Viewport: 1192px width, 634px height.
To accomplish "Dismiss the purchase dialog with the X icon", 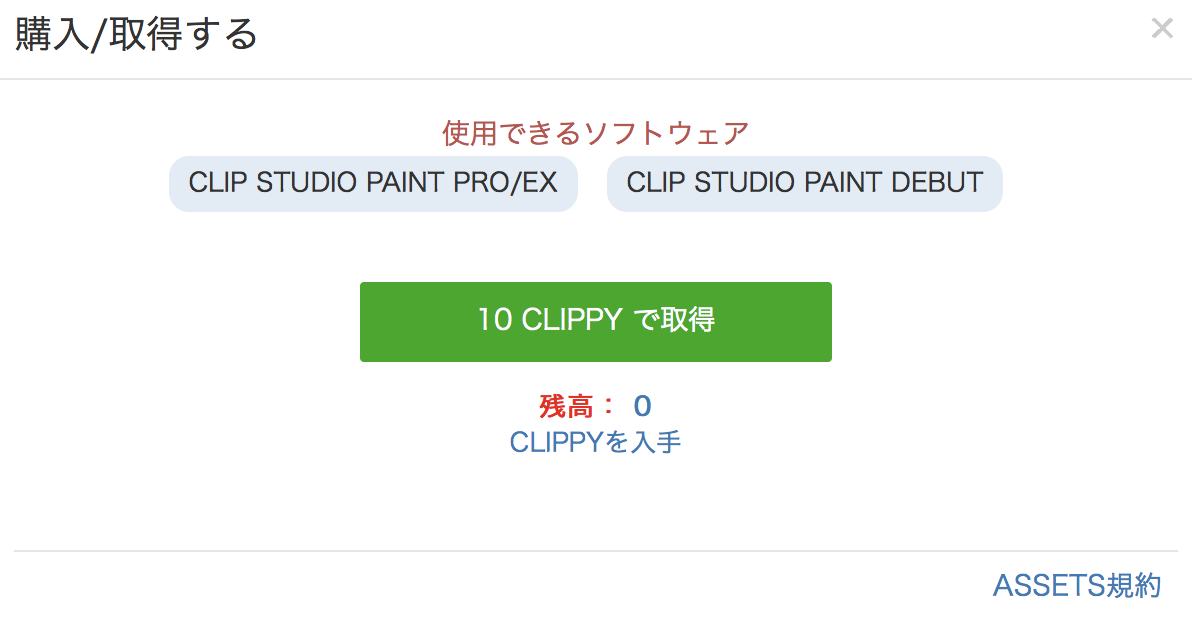I will 1161,29.
